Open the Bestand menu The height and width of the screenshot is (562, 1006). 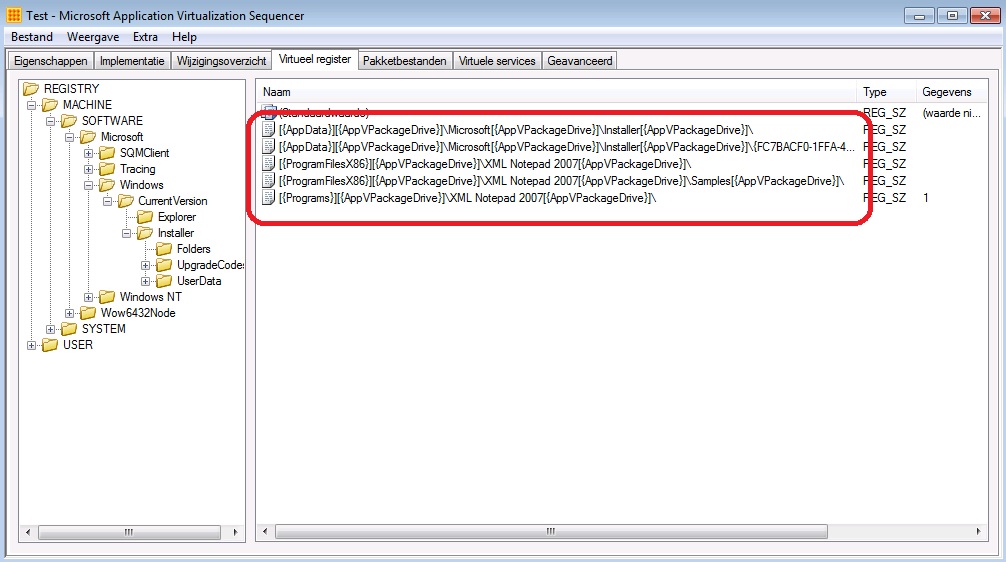pos(32,37)
